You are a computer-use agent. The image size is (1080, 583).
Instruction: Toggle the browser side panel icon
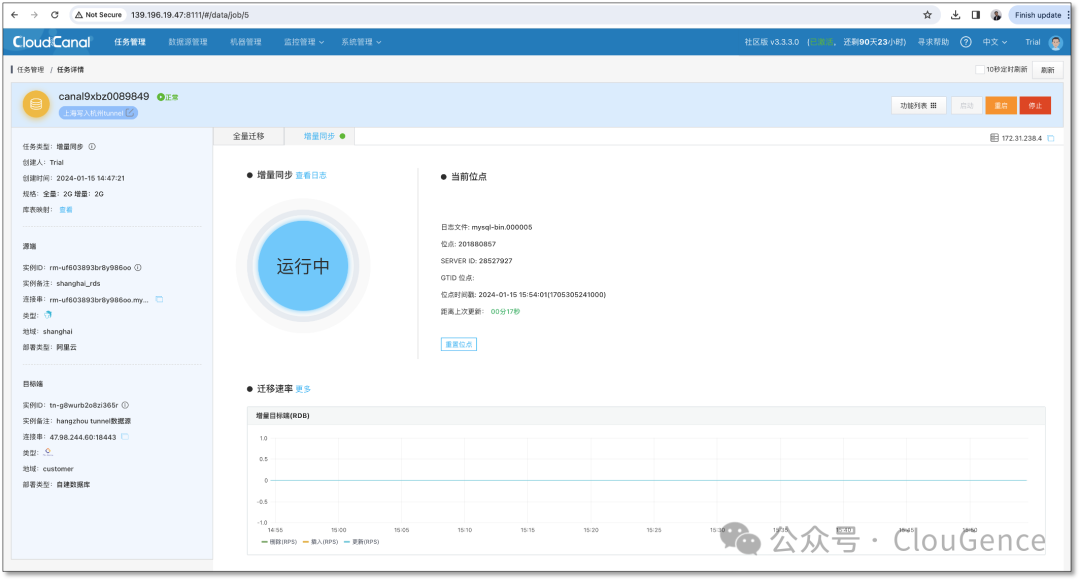[975, 14]
